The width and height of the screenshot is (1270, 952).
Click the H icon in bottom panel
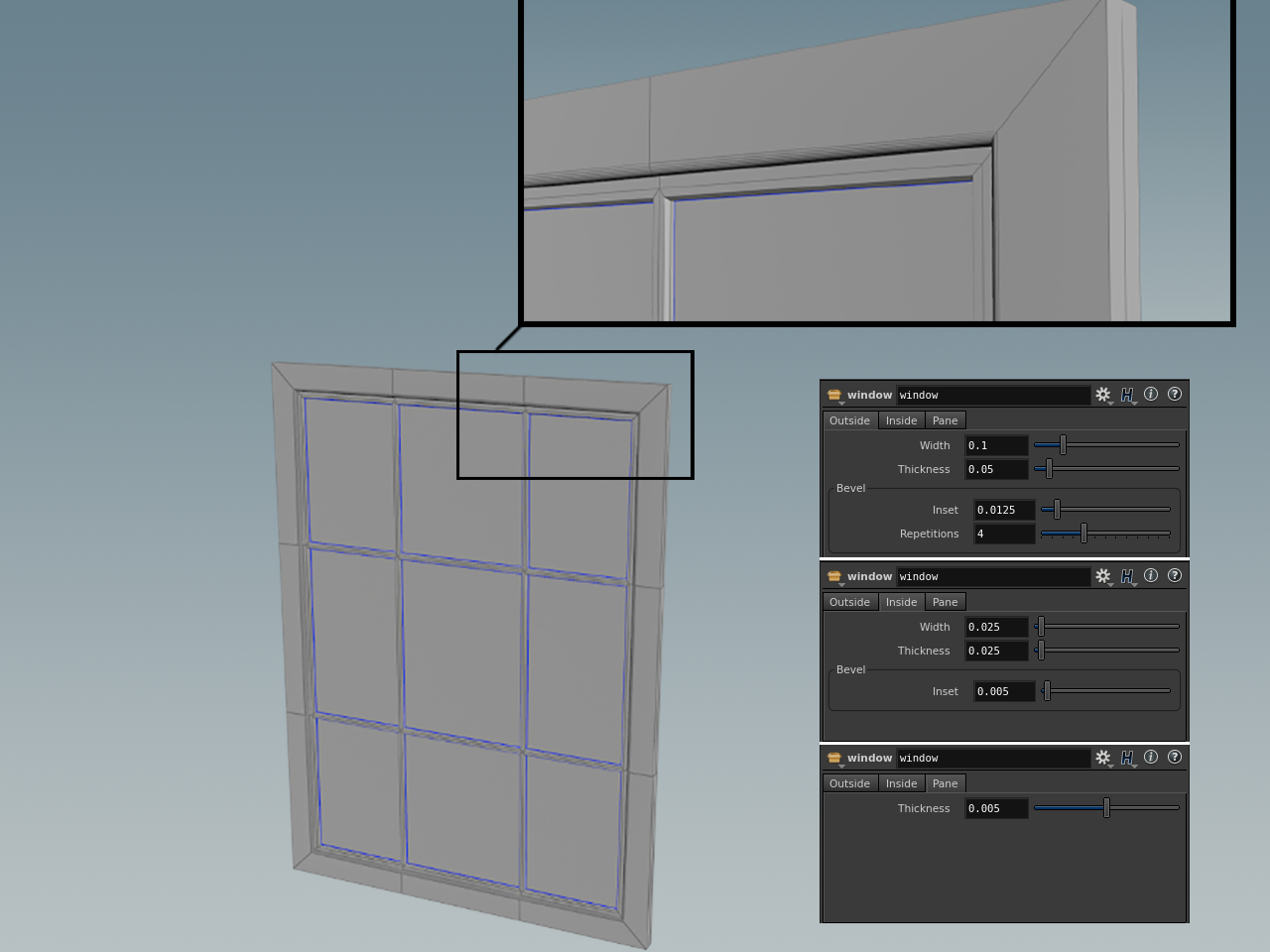(1127, 758)
